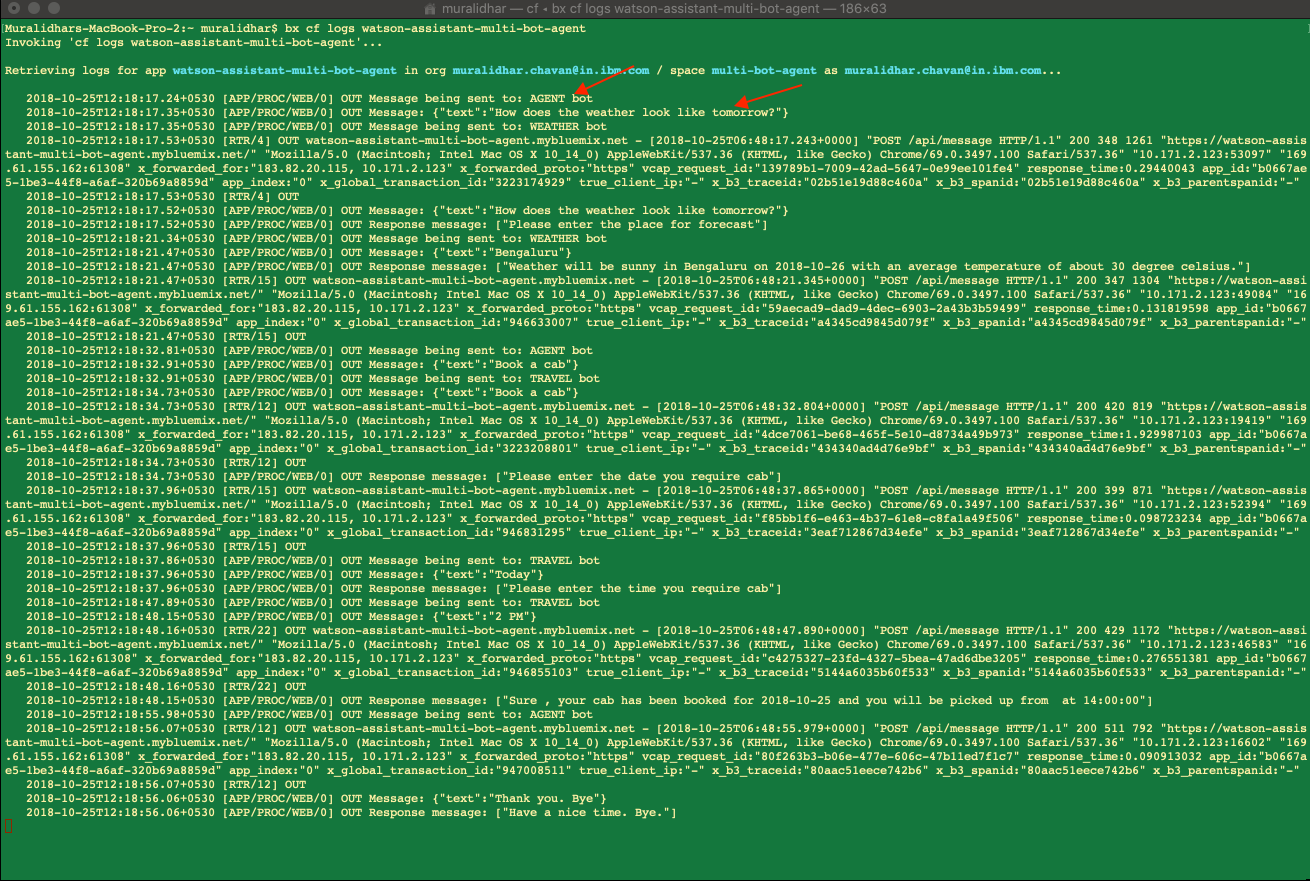Viewport: 1310px width, 881px height.
Task: Click the 12:18:32.91 'TRAVEL bot' log line
Action: click(313, 379)
